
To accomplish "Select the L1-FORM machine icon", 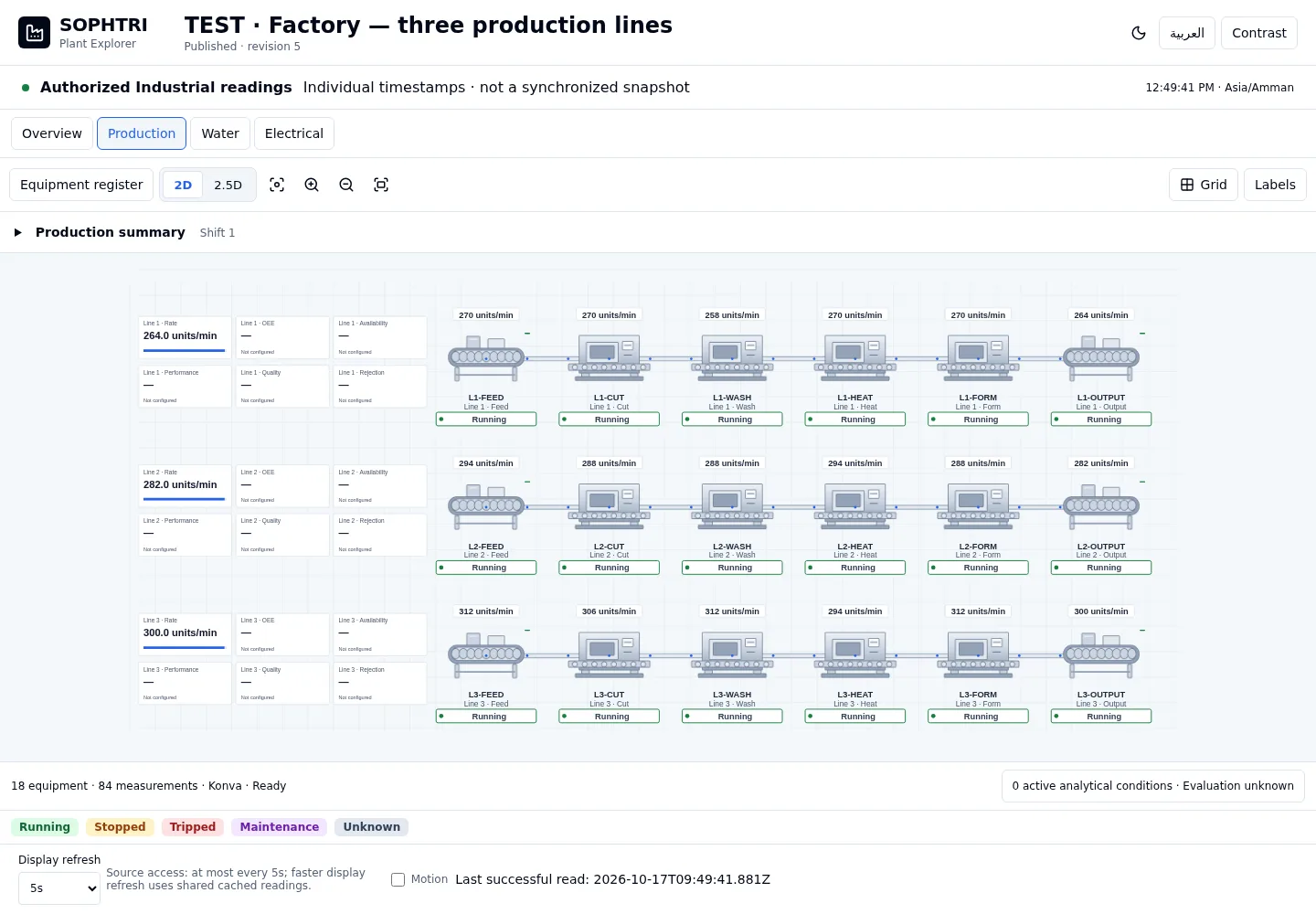I will (978, 358).
